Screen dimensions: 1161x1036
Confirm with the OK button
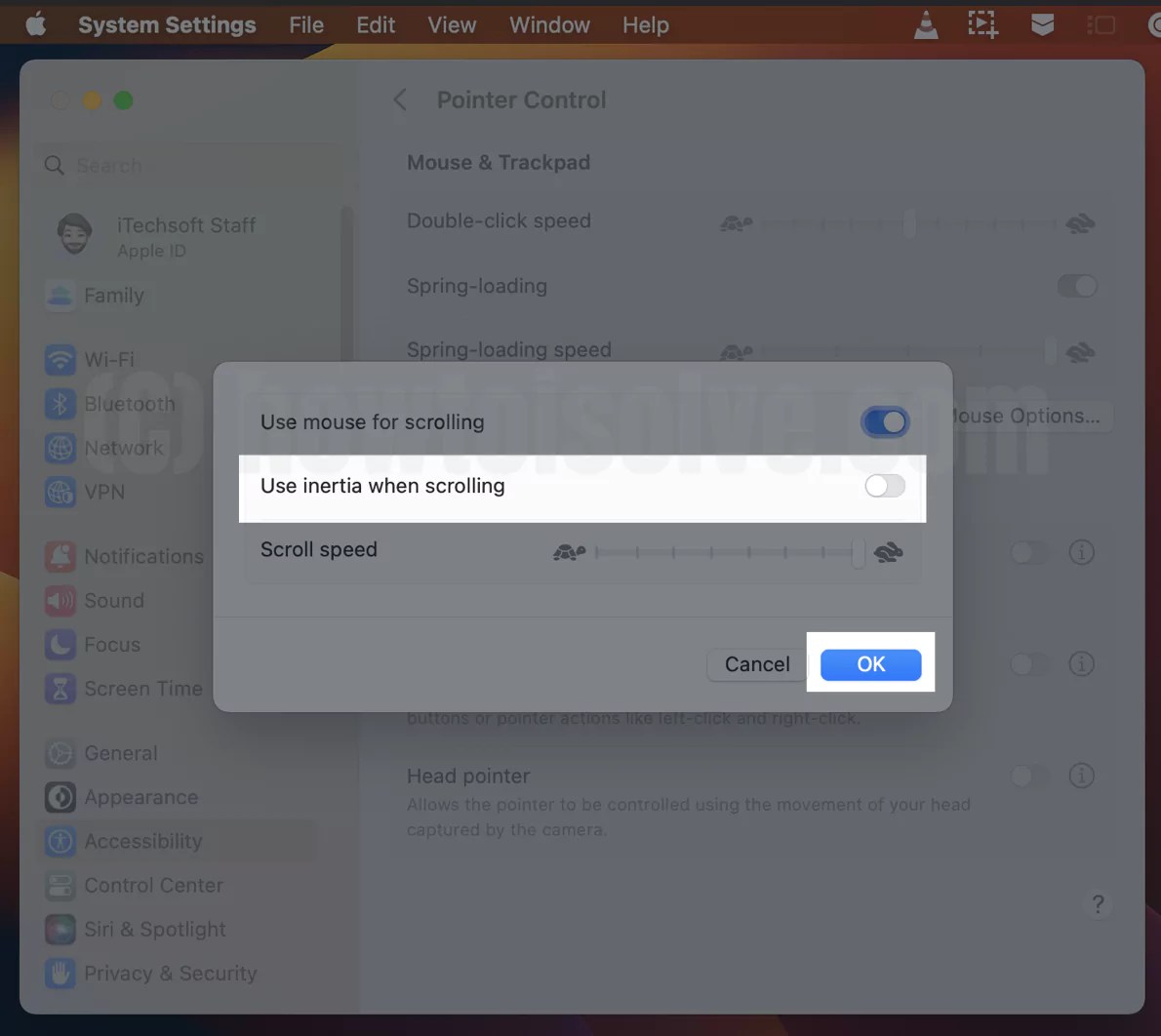(870, 663)
